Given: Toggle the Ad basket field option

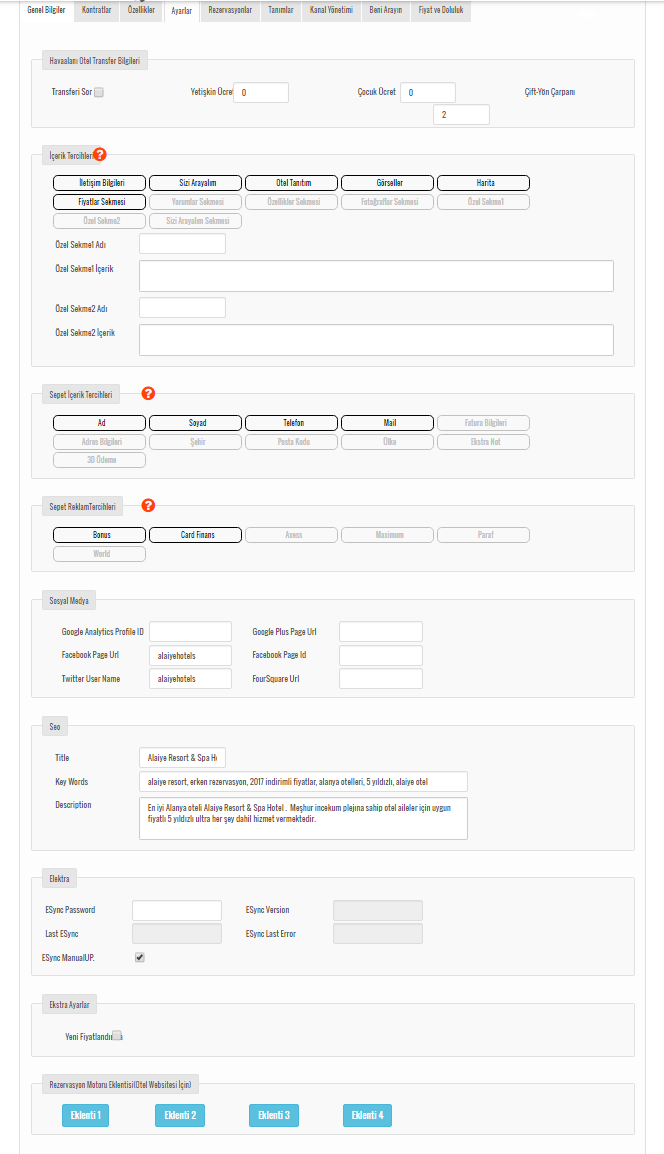Looking at the screenshot, I should point(99,423).
